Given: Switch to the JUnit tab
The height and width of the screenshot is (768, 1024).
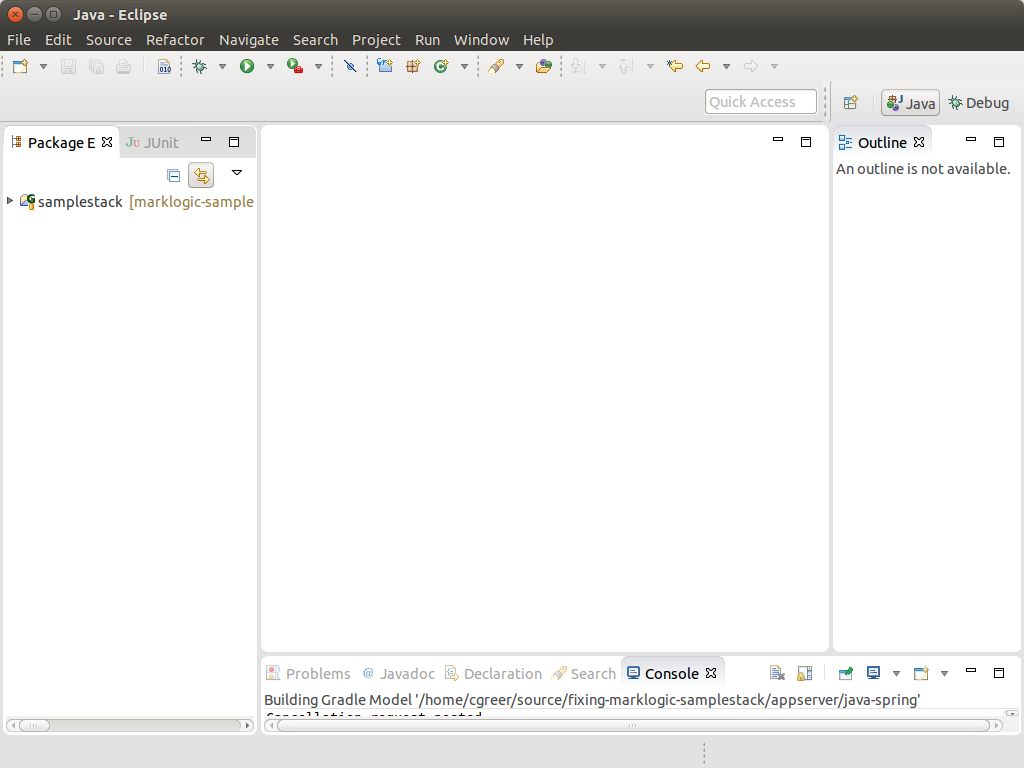Looking at the screenshot, I should pyautogui.click(x=152, y=142).
